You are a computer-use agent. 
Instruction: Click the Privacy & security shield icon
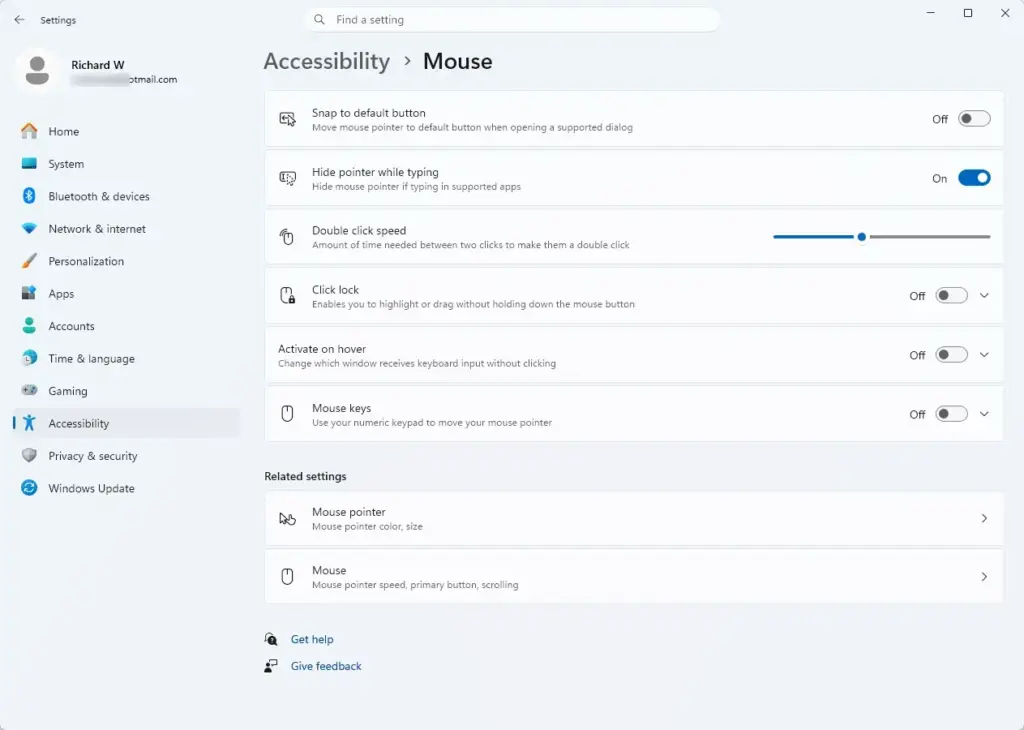(x=29, y=455)
